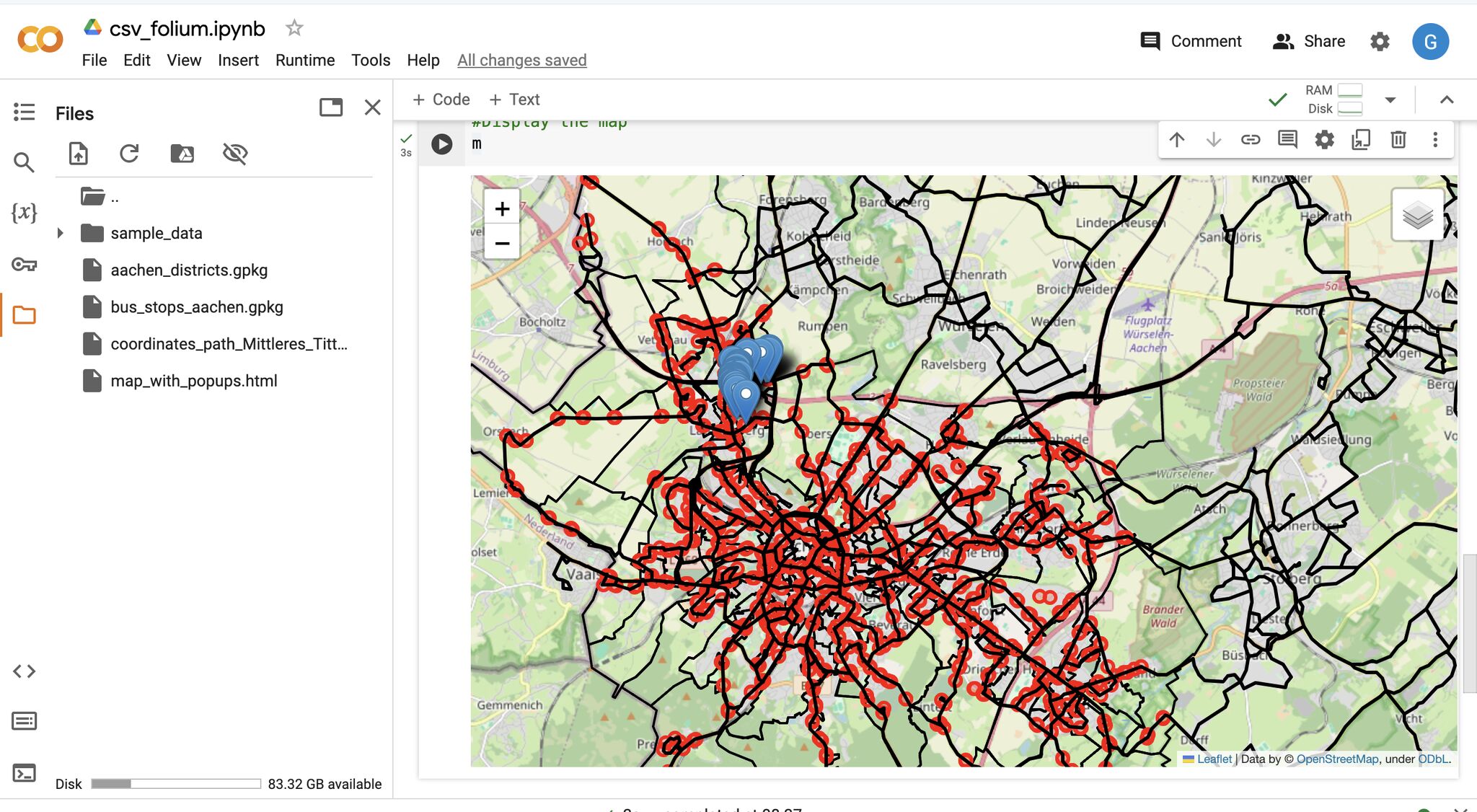Open the RAM and Disk resource indicator
The width and height of the screenshot is (1477, 812).
coord(1333,100)
